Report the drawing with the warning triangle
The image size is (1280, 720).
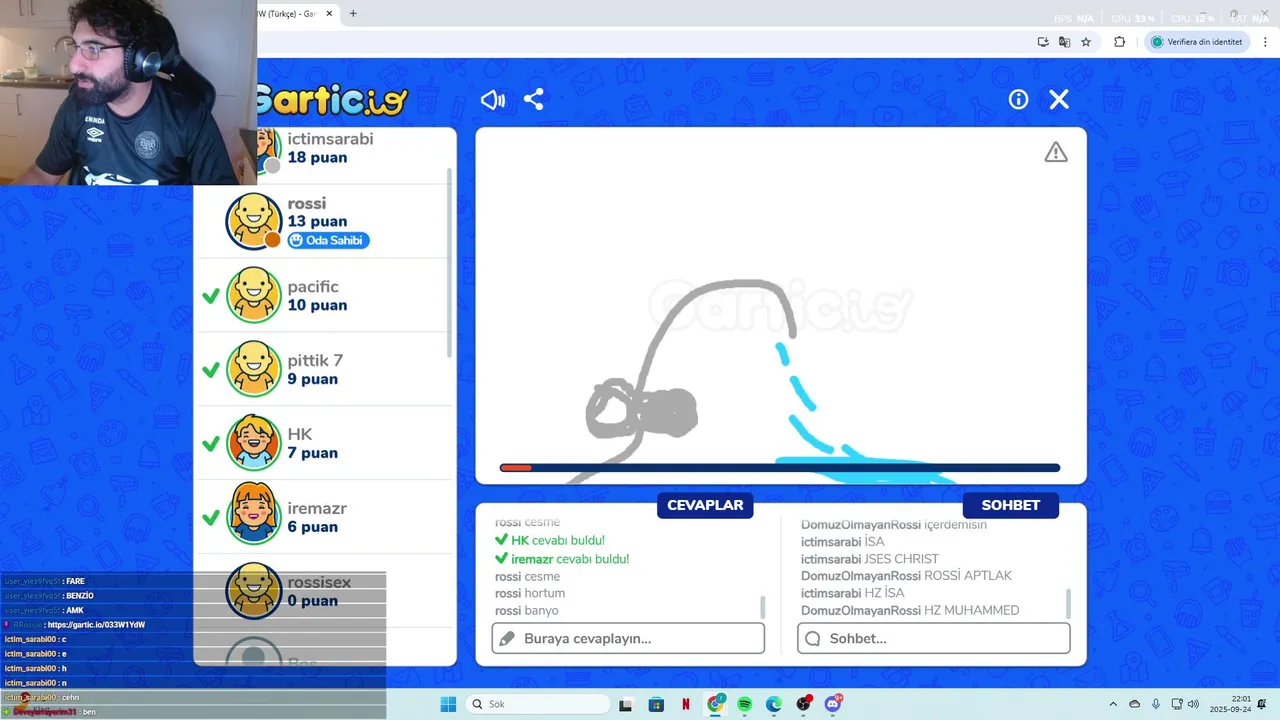point(1056,152)
